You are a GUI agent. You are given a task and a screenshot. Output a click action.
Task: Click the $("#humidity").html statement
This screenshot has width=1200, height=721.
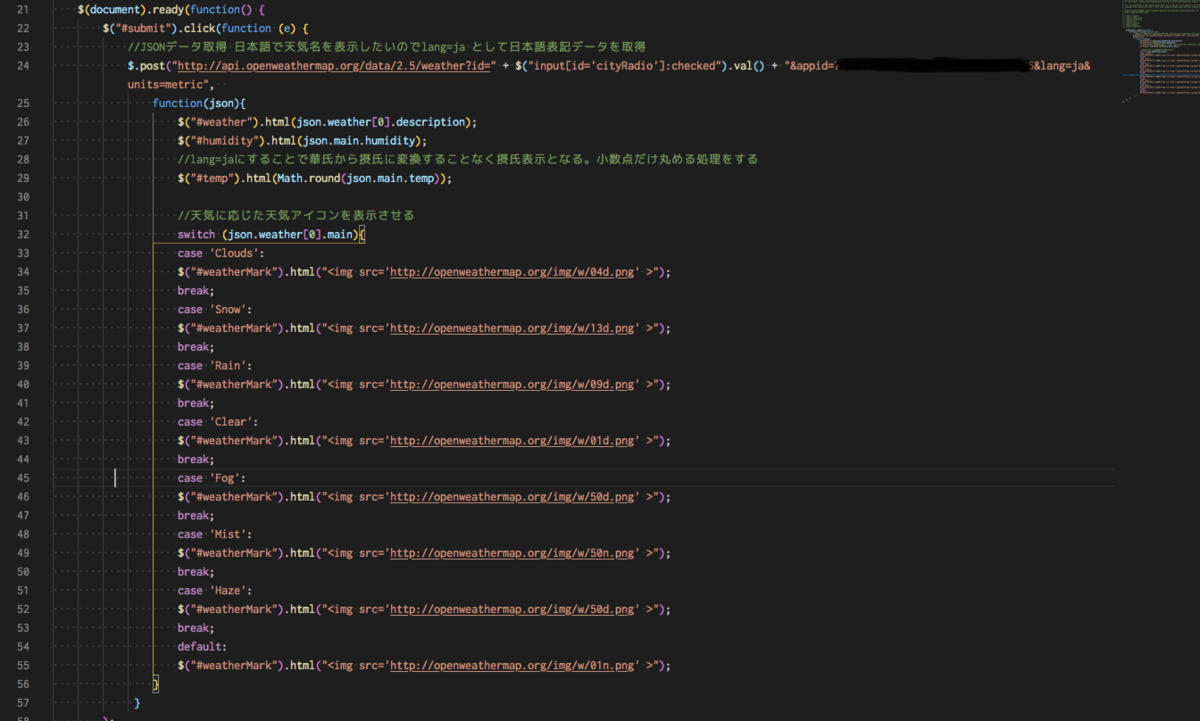tap(302, 141)
